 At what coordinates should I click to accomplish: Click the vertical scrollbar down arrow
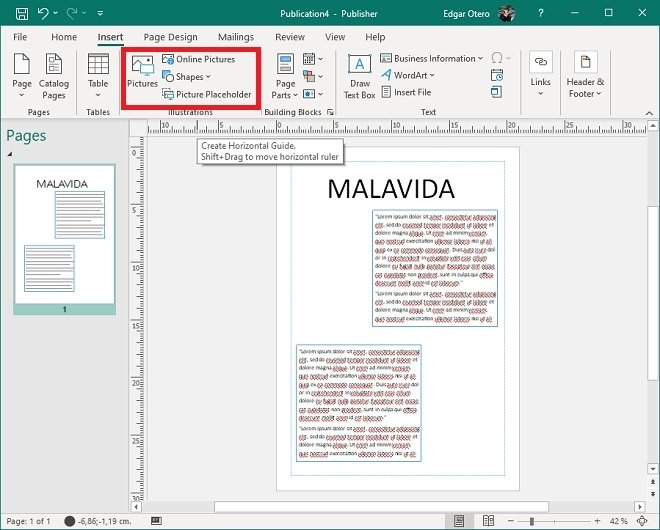coord(653,469)
